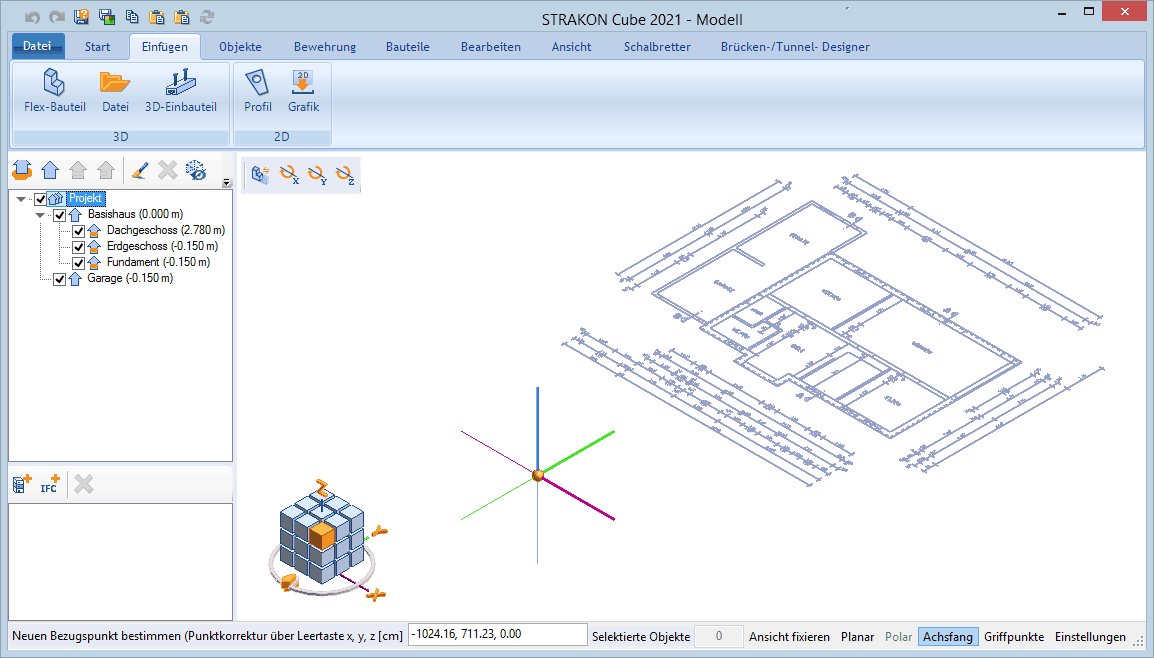Screen dimensions: 1154x658
Task: Click the grey X delete icon in lower panel
Action: pyautogui.click(x=84, y=484)
